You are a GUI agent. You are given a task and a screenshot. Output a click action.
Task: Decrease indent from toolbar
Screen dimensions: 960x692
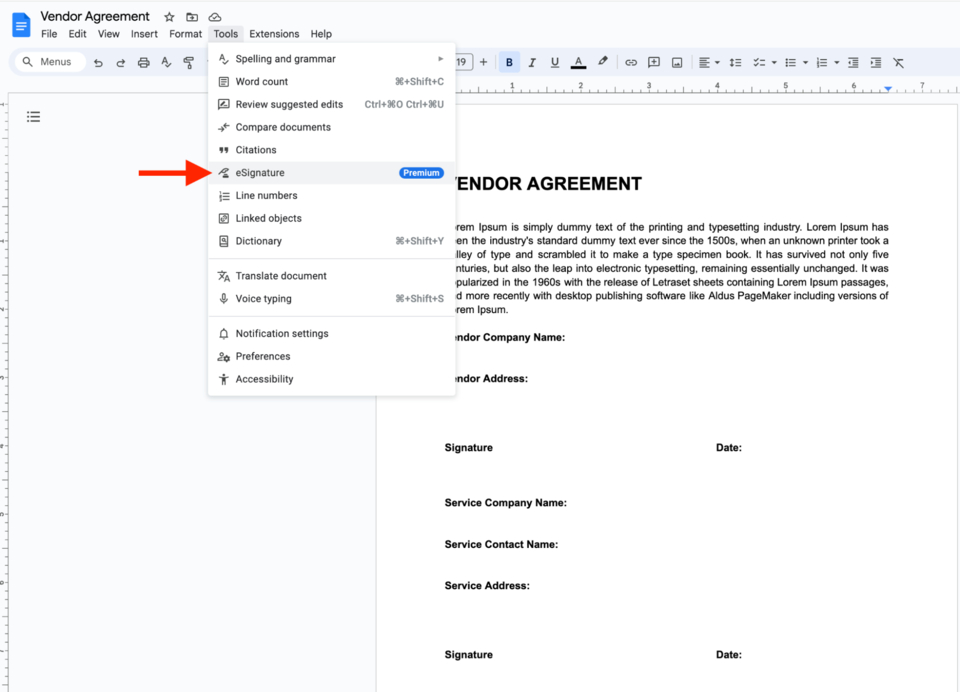pyautogui.click(x=853, y=62)
